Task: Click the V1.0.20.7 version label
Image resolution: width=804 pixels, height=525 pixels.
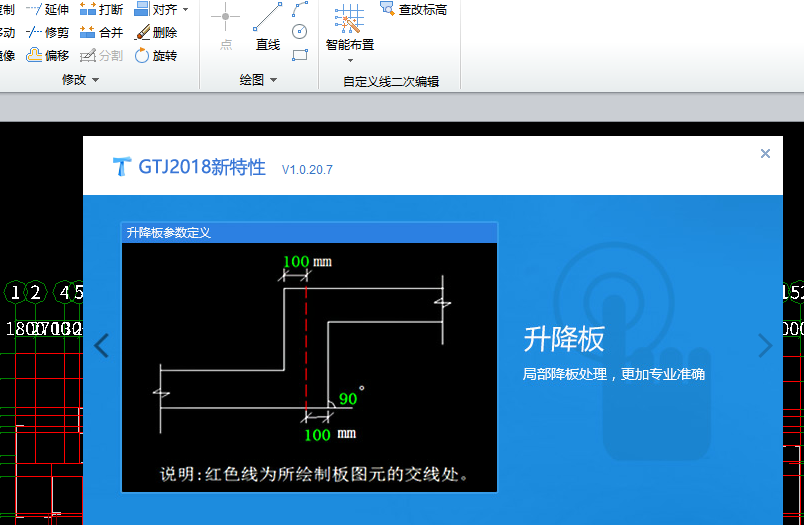Action: [307, 170]
